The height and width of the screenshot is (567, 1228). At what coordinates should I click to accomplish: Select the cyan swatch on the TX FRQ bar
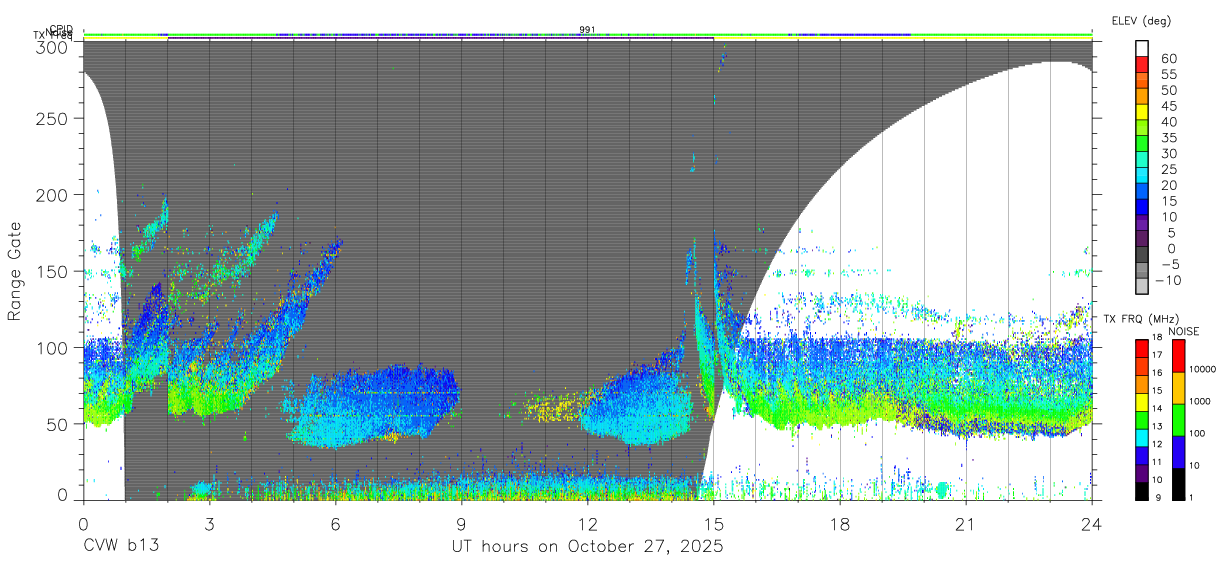pos(1142,437)
